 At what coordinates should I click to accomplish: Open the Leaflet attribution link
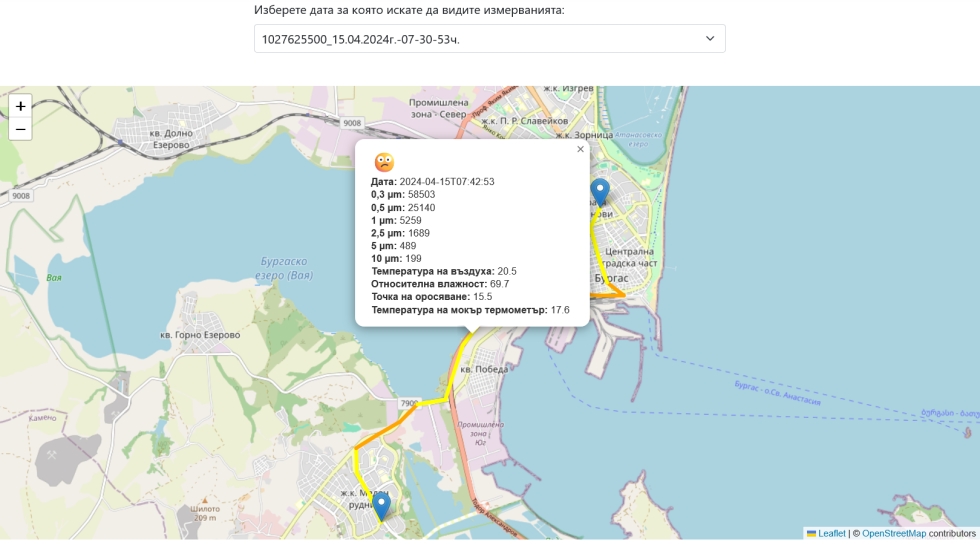tap(831, 534)
